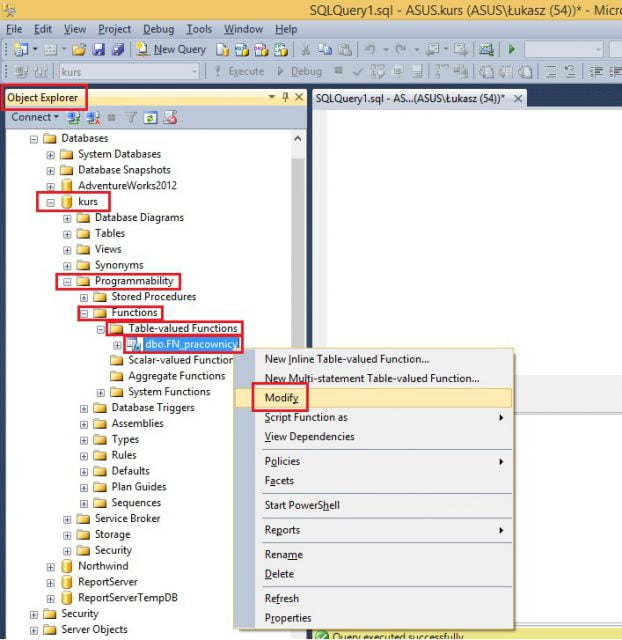Select Modify from the context menu
Viewport: 622px width, 640px height.
click(281, 398)
